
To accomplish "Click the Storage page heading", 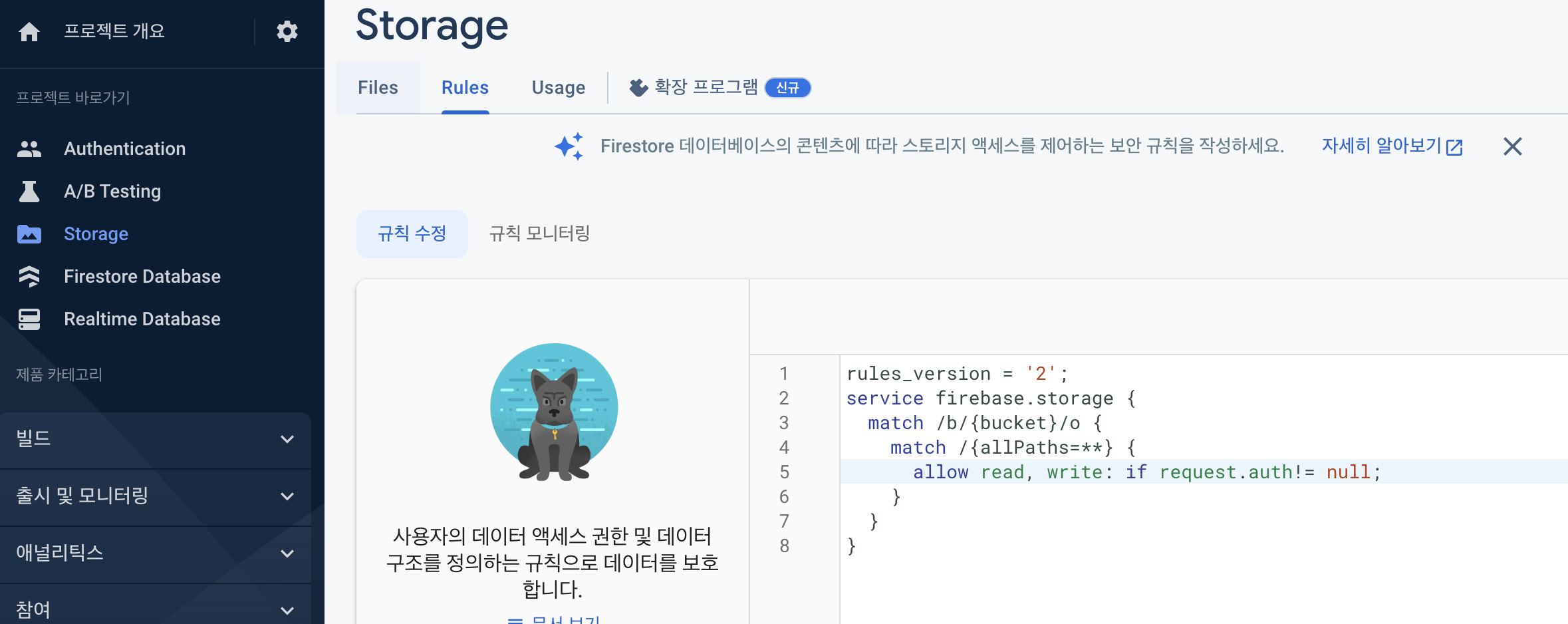I will [432, 26].
